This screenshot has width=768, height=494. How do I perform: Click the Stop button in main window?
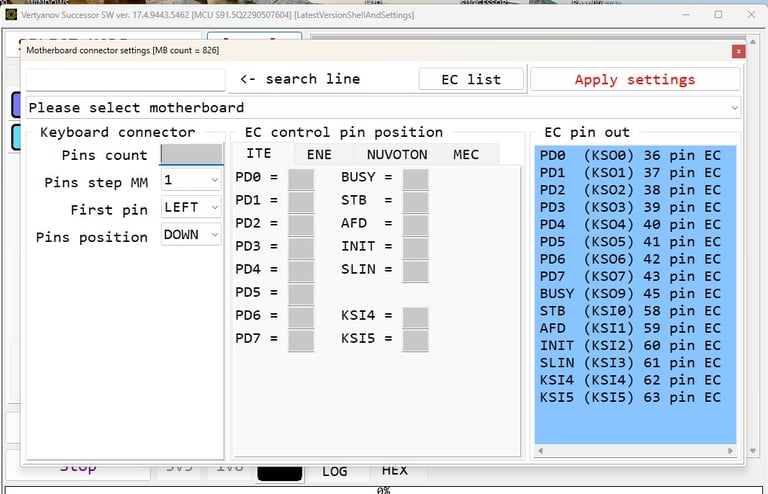tap(78, 469)
